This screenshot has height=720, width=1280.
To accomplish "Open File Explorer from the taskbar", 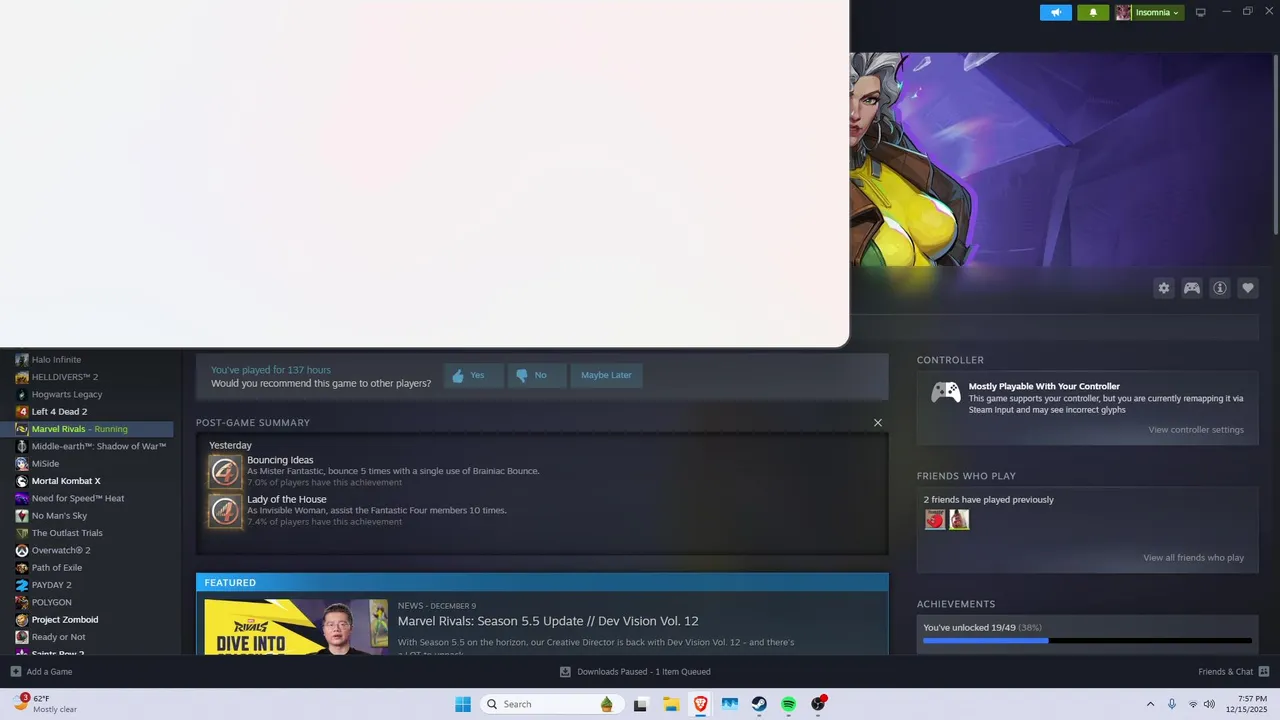I will coord(671,704).
